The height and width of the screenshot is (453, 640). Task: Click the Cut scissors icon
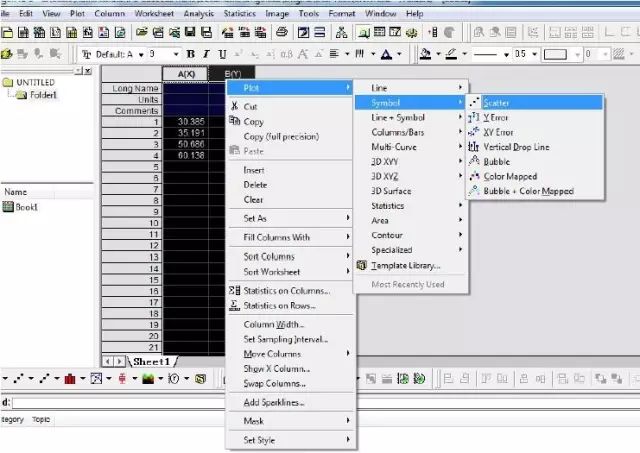[x=234, y=106]
